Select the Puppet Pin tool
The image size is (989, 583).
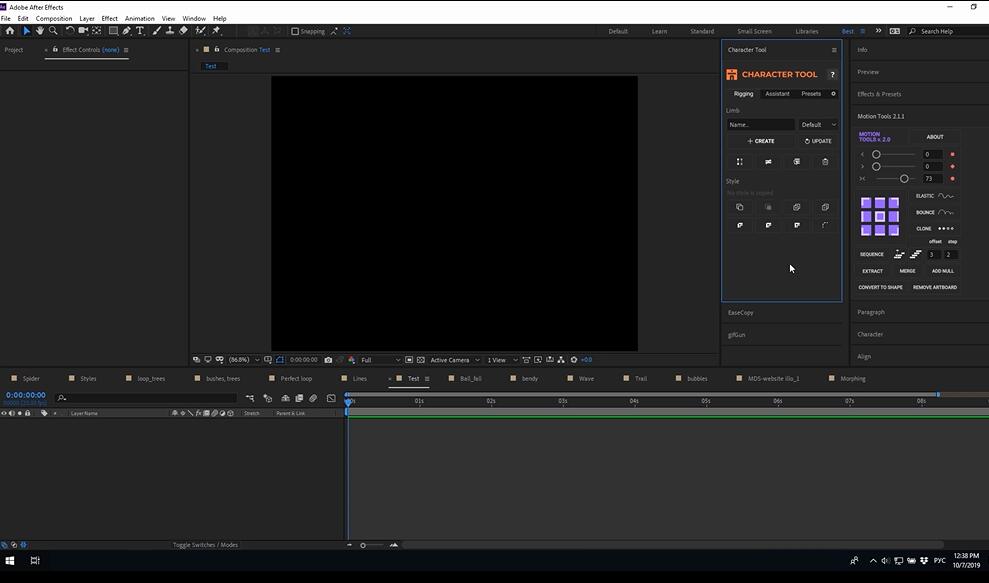click(216, 30)
